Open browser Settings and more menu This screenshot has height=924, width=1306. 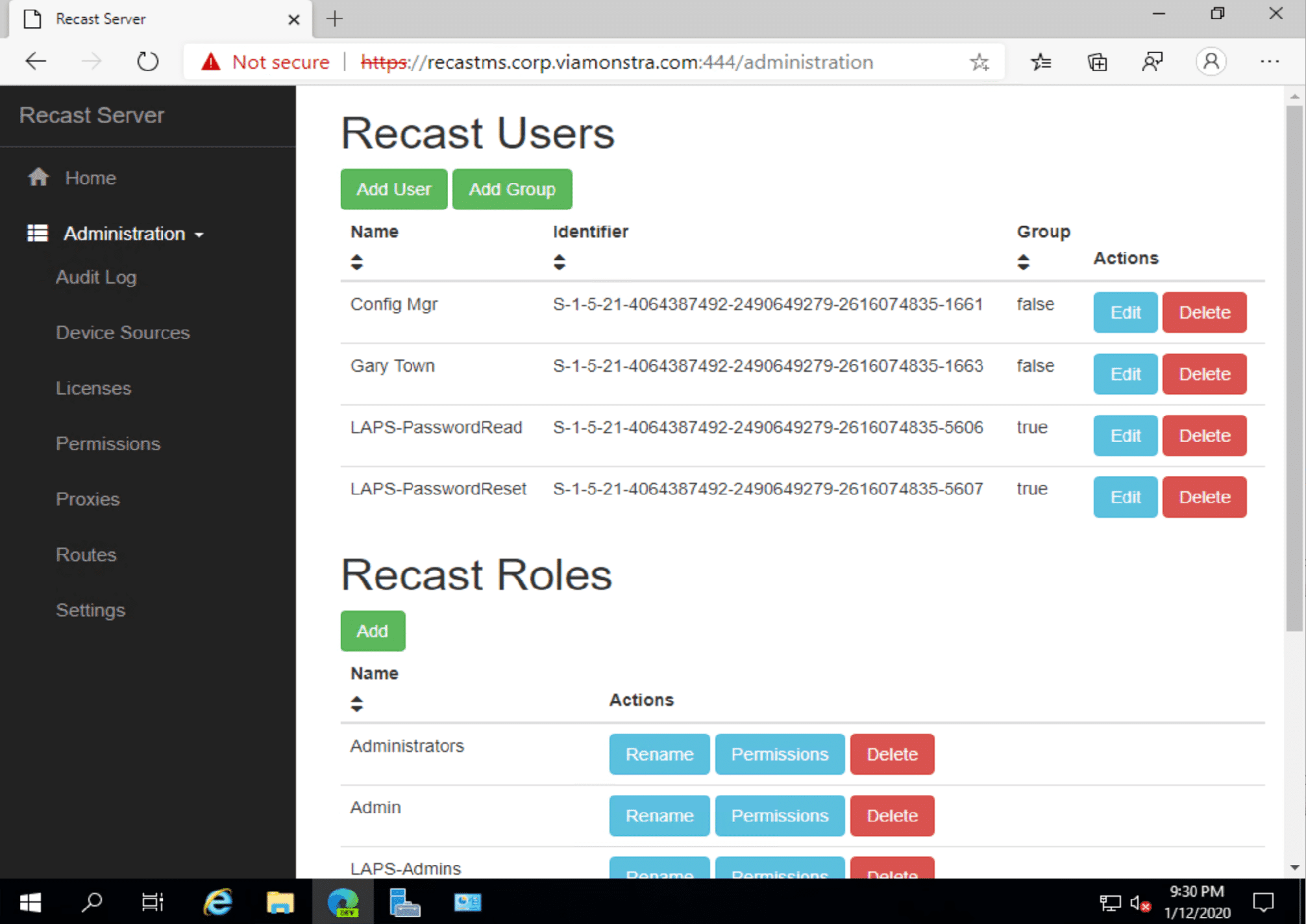pos(1269,62)
